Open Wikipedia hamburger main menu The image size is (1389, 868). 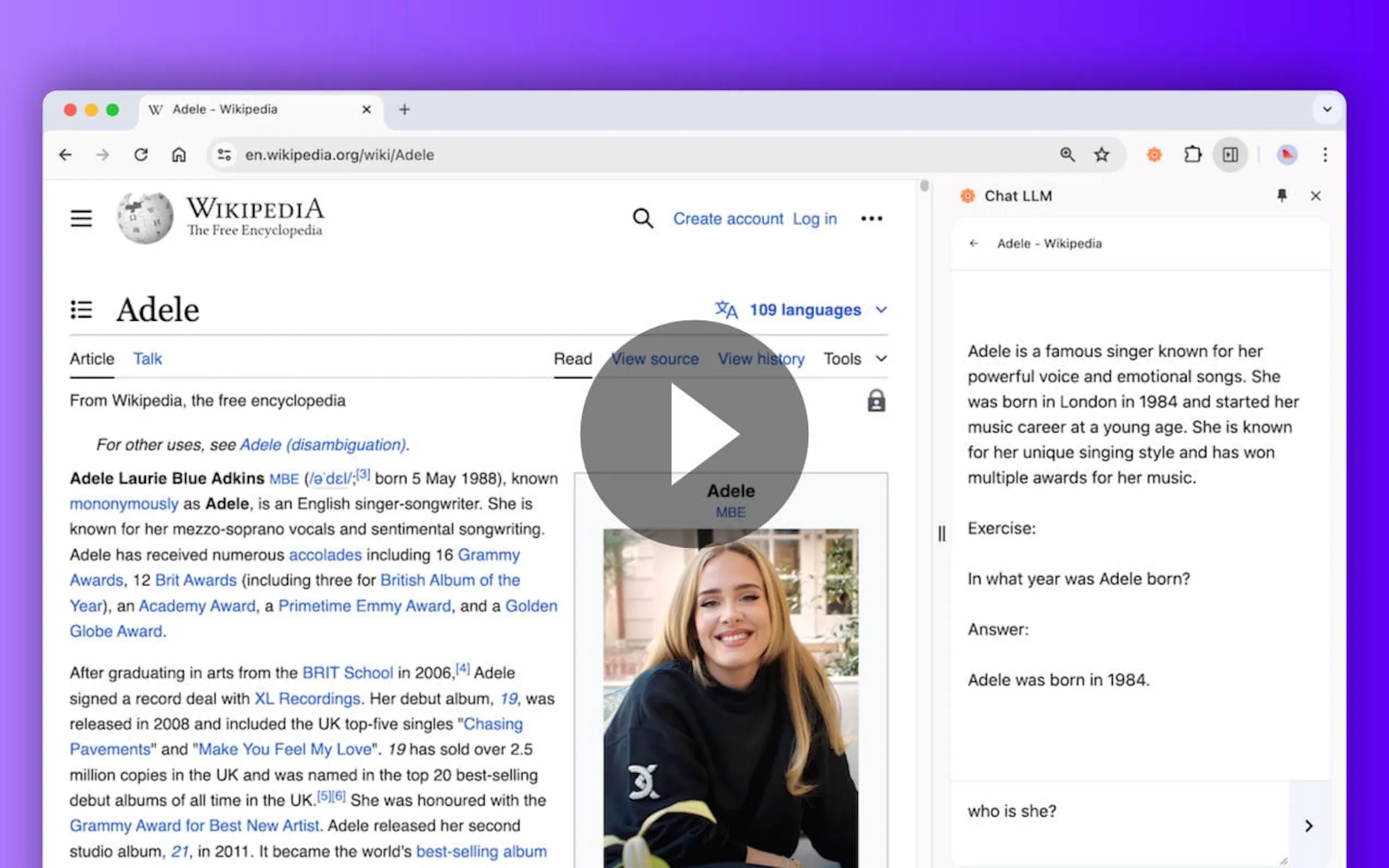coord(81,219)
